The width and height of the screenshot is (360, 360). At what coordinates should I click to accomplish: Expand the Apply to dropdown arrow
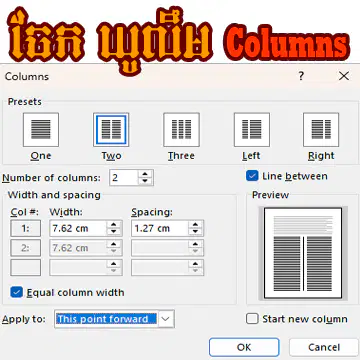pos(165,319)
